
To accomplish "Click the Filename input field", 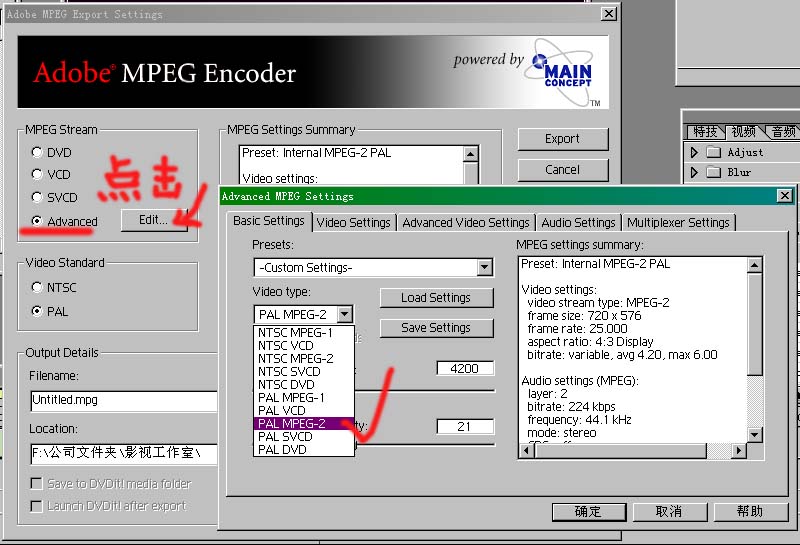I will tap(124, 401).
